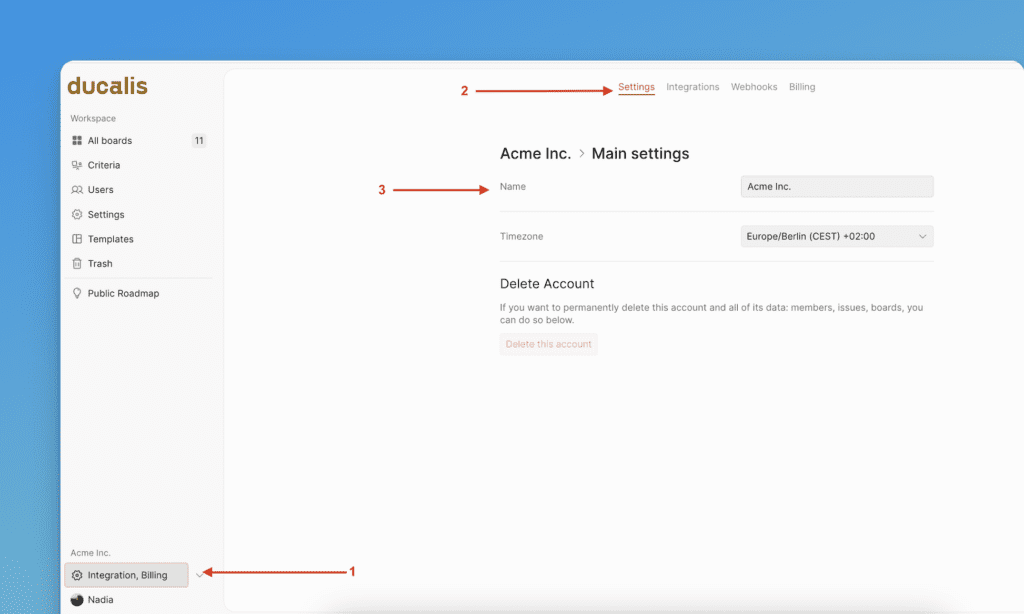1024x614 pixels.
Task: Click the ducalis logo
Action: point(107,87)
